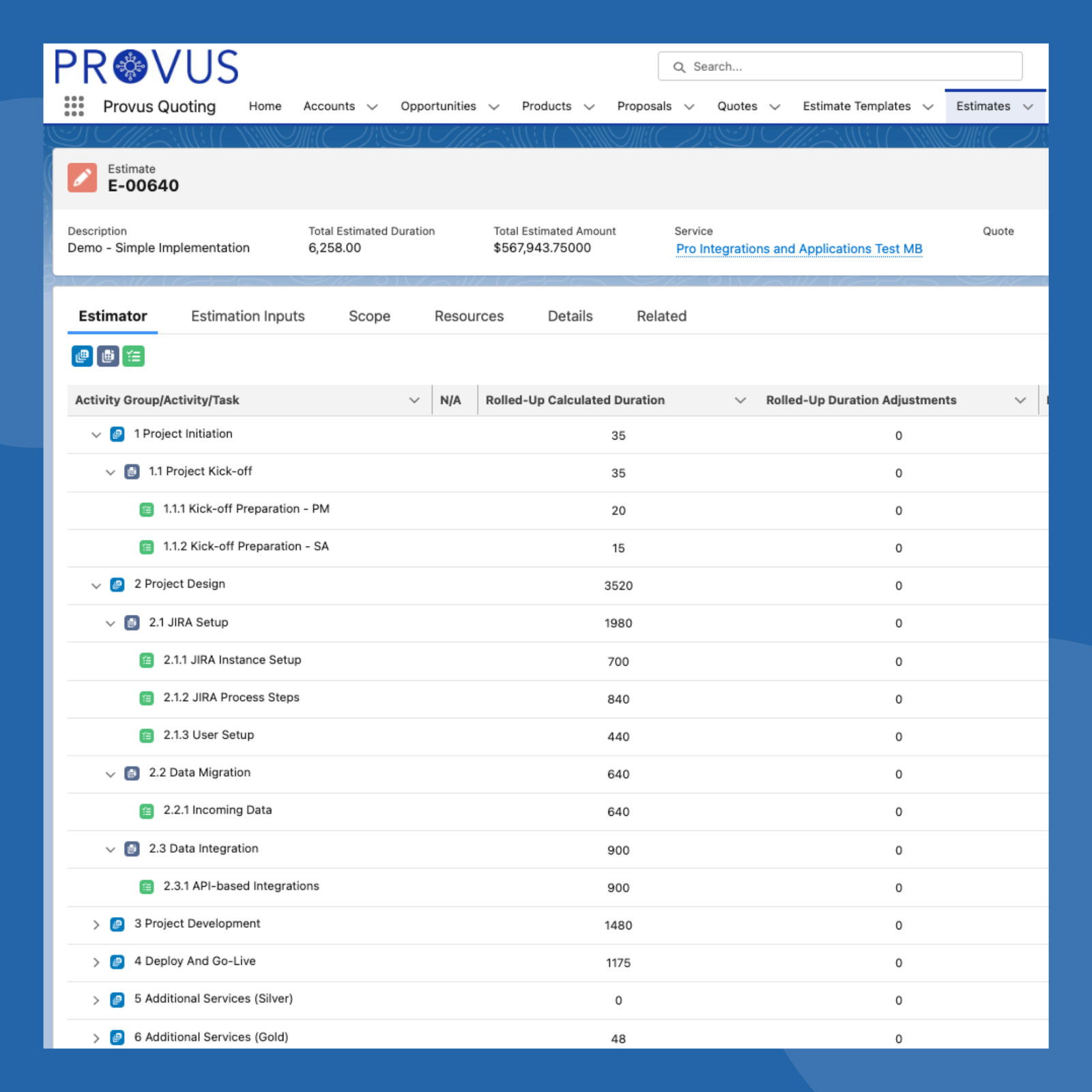Image resolution: width=1092 pixels, height=1092 pixels.
Task: Open the Accounts menu dropdown arrow
Action: click(373, 107)
